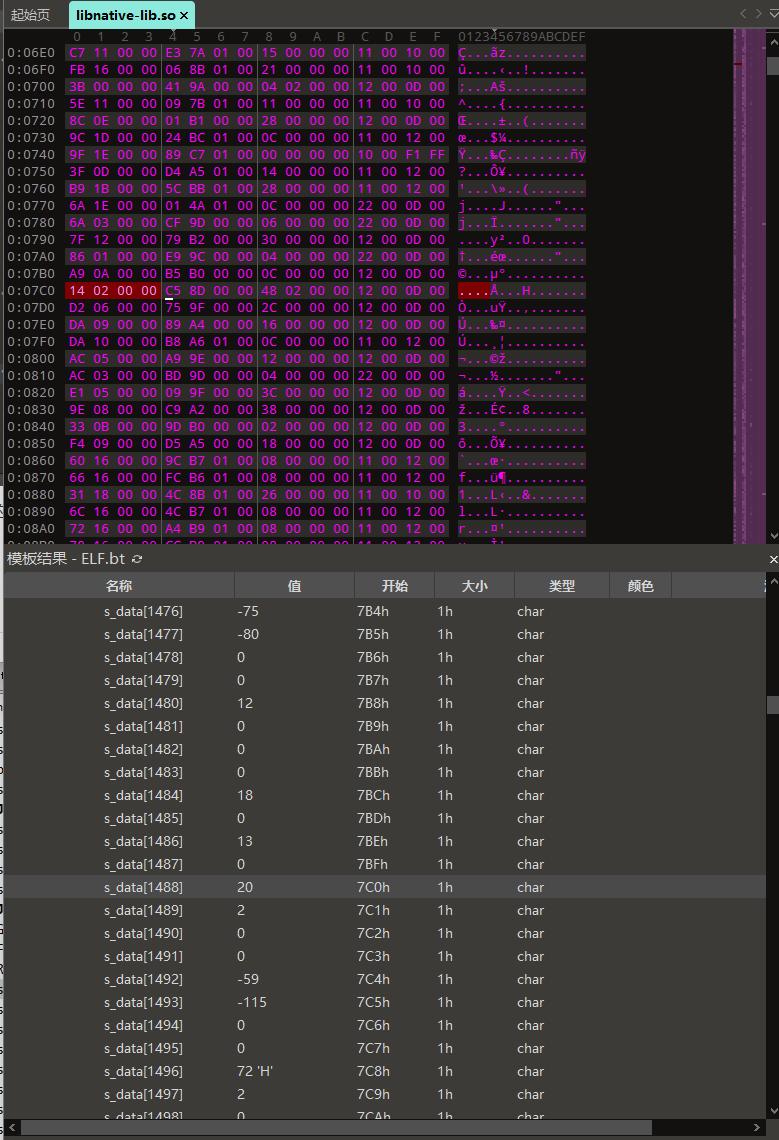
Task: Click the horizontal scrollbar left arrow
Action: tap(11, 1128)
